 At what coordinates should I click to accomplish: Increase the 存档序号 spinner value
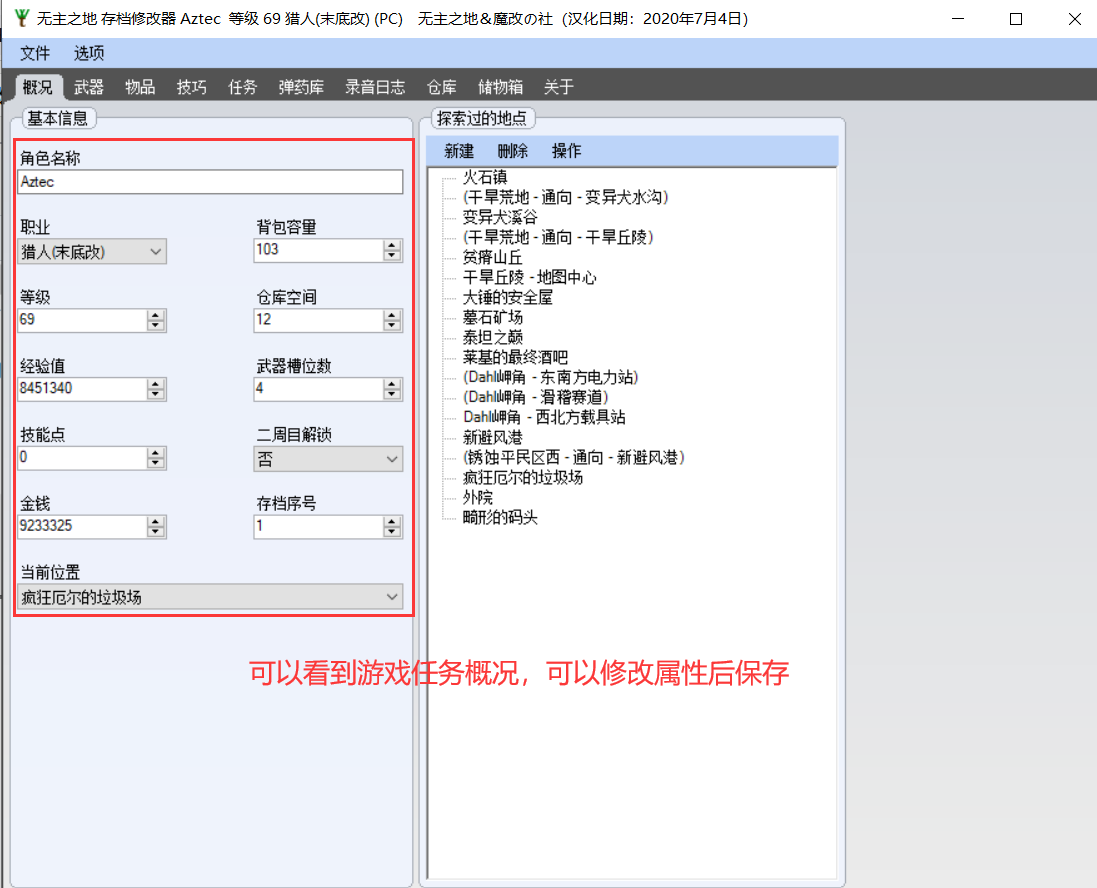pyautogui.click(x=393, y=521)
